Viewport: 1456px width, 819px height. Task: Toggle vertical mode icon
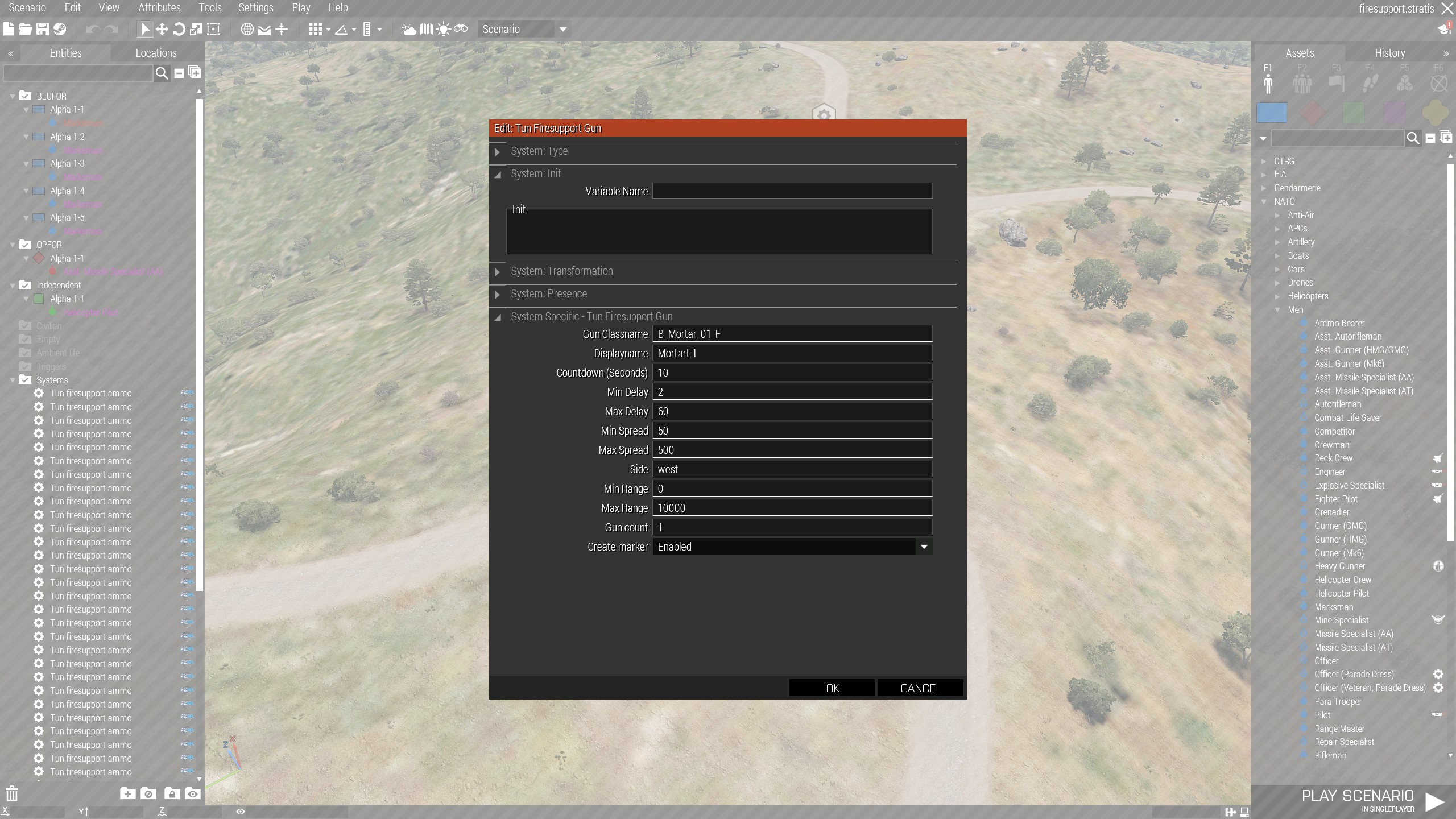(x=282, y=29)
